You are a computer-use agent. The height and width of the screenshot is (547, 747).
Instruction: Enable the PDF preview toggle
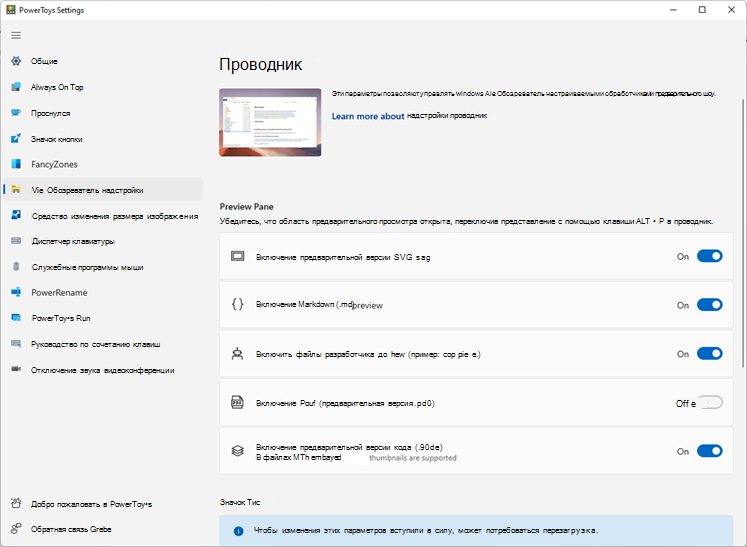pyautogui.click(x=710, y=403)
